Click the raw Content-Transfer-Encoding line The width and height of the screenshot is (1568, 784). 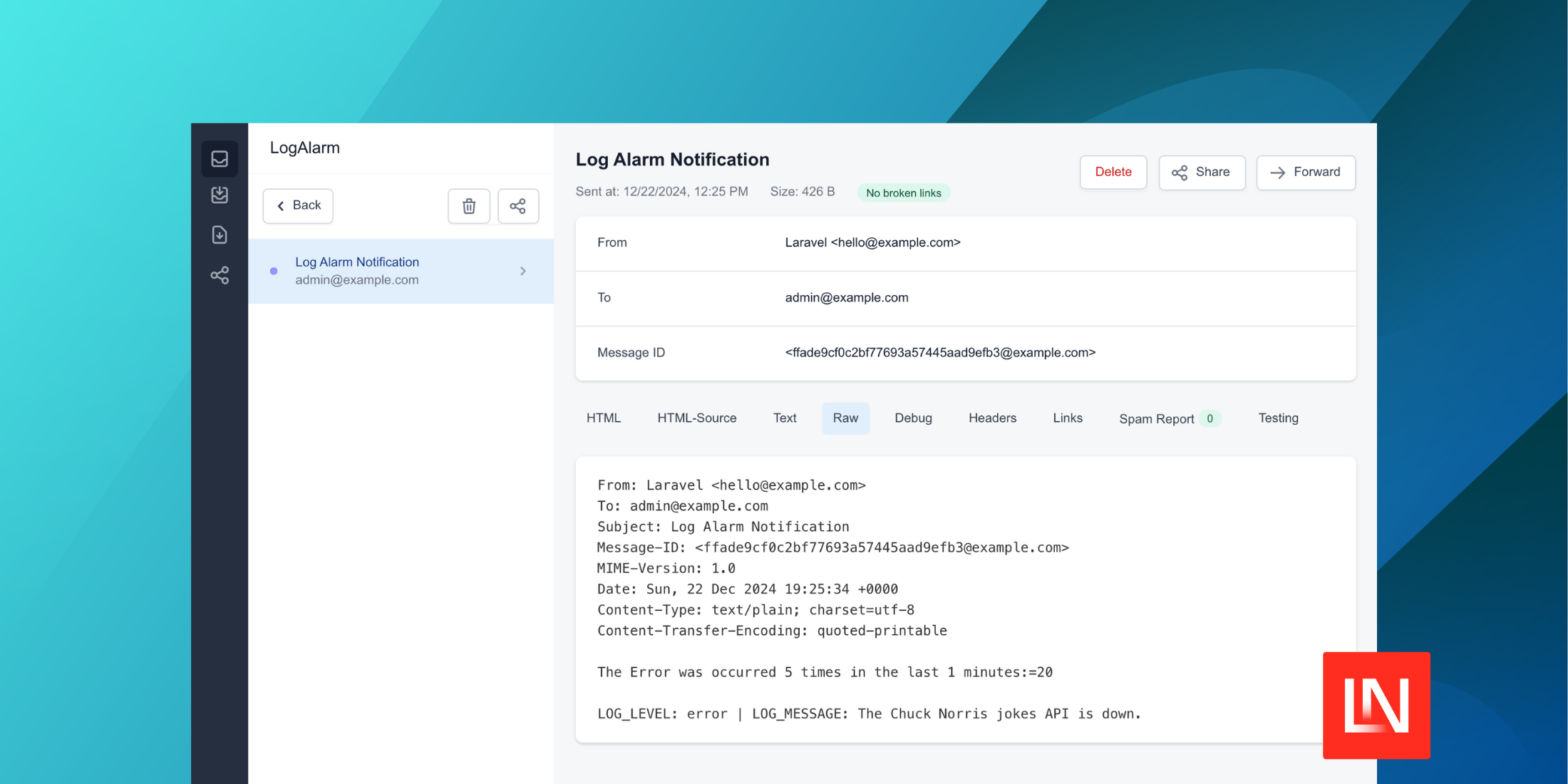[x=772, y=631]
